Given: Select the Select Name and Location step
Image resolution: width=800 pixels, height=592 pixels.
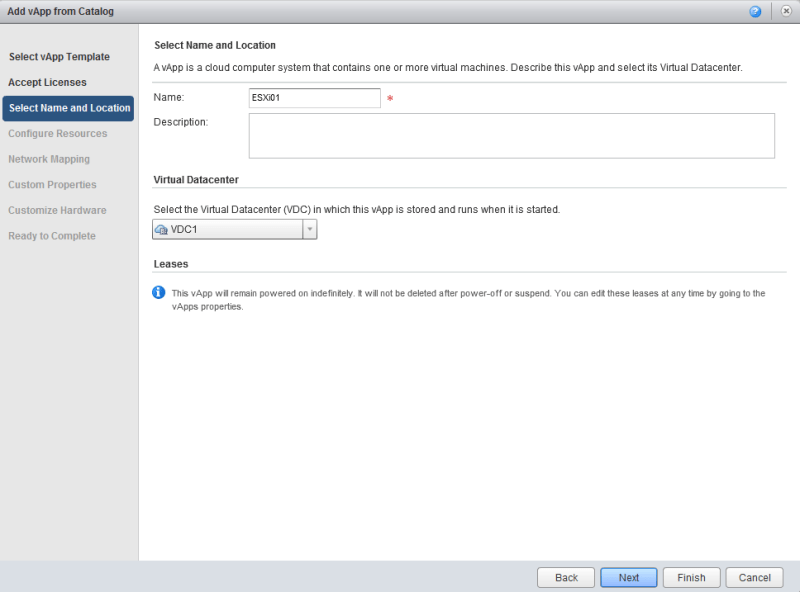Looking at the screenshot, I should pyautogui.click(x=69, y=108).
